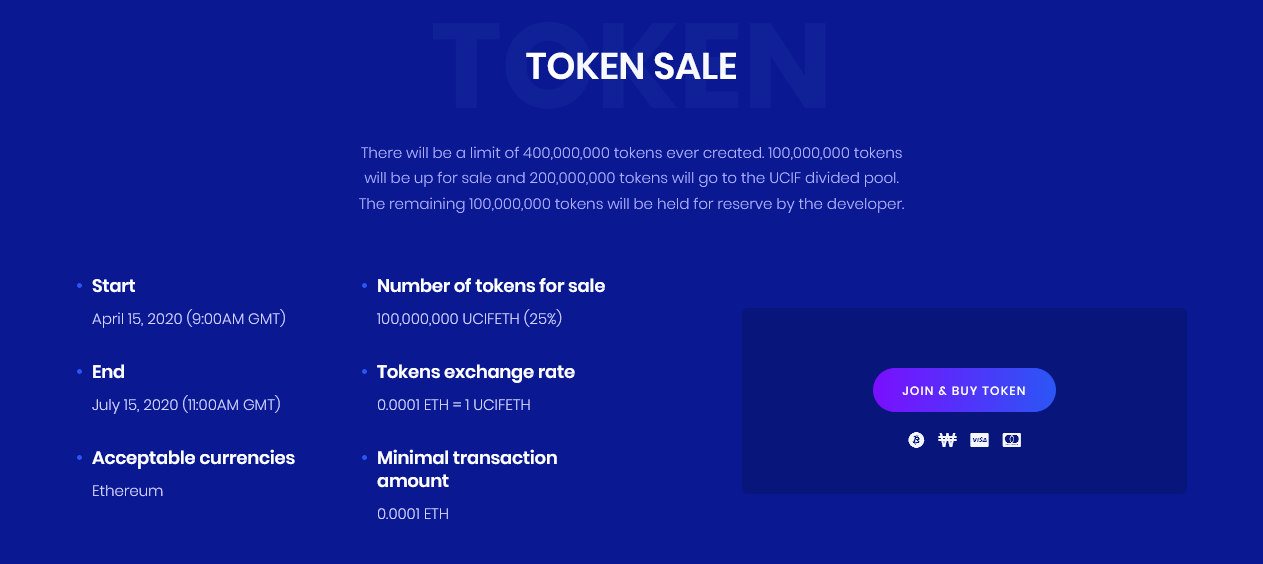
Task: Choose the Visa card icon
Action: pyautogui.click(x=979, y=440)
